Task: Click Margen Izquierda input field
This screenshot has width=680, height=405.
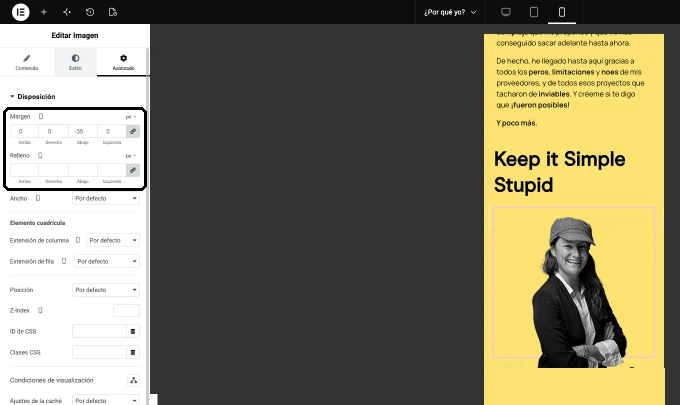Action: [112, 131]
